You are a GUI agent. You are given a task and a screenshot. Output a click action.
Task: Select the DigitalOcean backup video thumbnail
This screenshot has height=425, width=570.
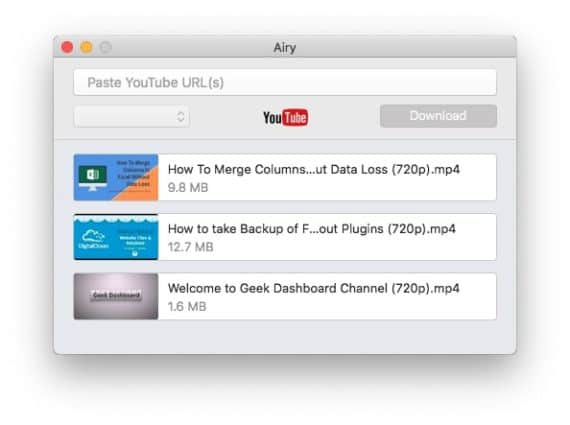(x=116, y=237)
